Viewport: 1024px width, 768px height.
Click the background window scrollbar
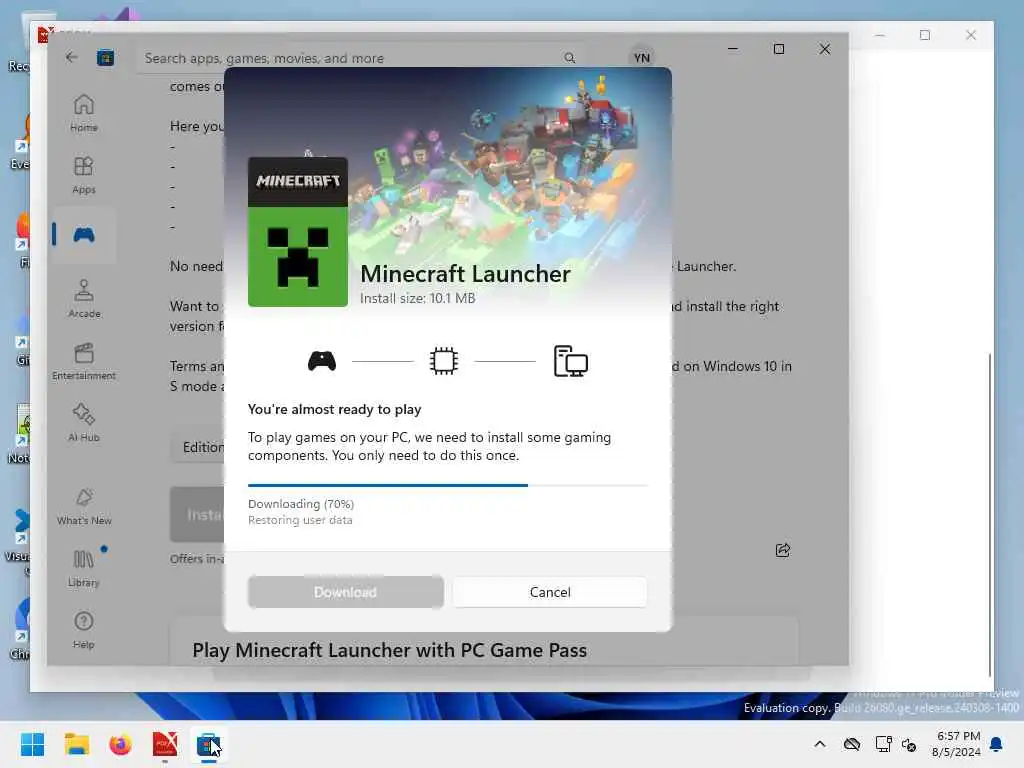tap(990, 515)
